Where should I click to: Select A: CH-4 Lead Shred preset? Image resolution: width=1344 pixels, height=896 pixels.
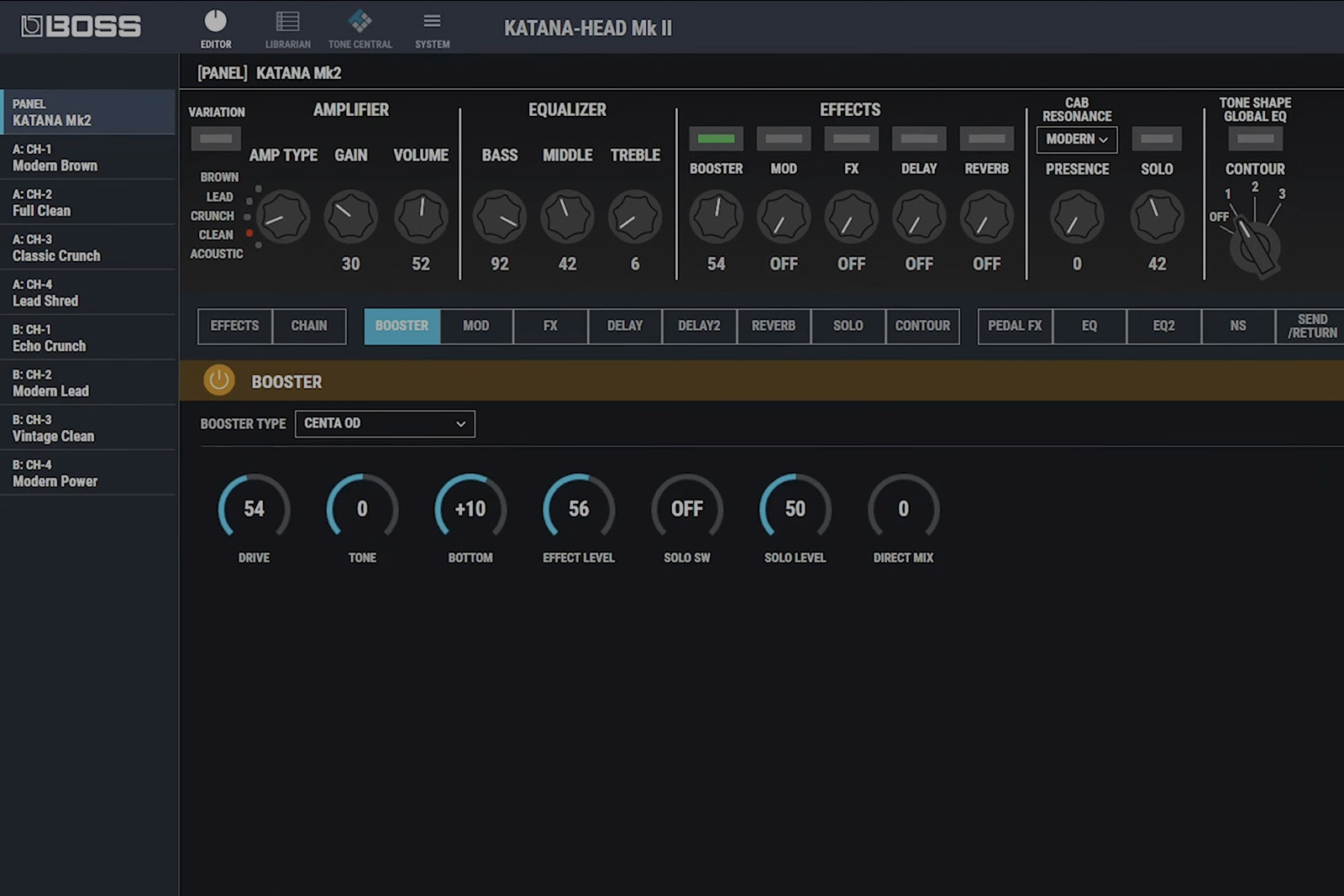87,293
